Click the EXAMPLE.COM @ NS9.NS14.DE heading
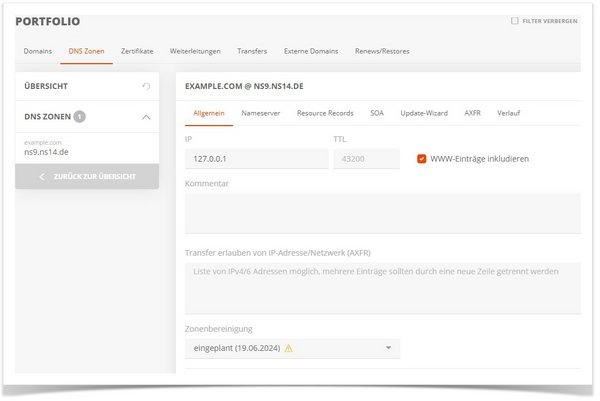This screenshot has width=600, height=401. [244, 86]
